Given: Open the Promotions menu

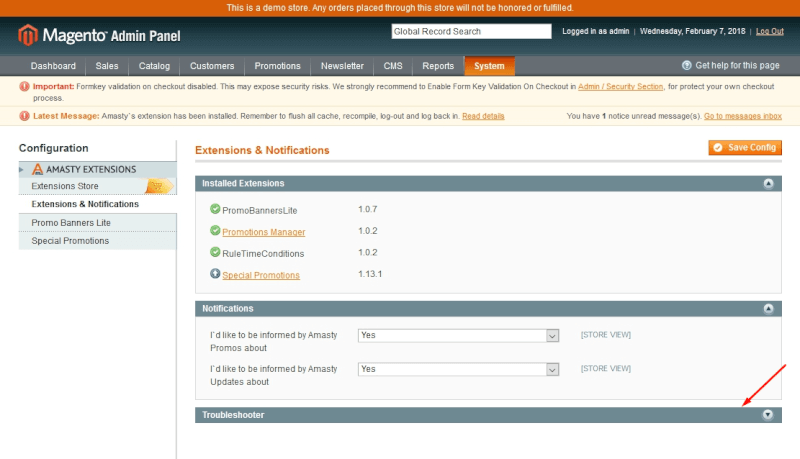Looking at the screenshot, I should point(278,66).
